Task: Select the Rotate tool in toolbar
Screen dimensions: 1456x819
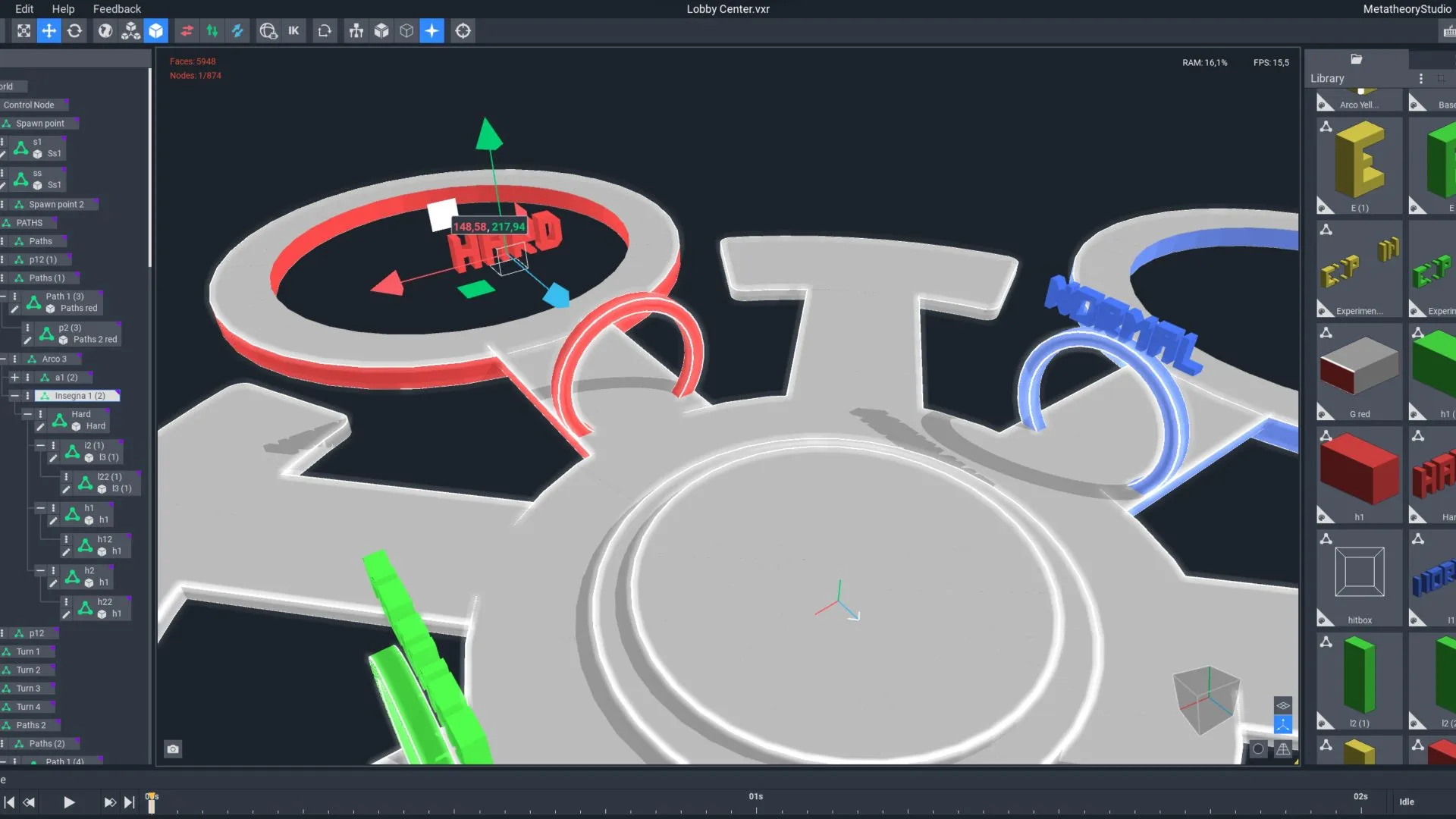Action: click(74, 31)
